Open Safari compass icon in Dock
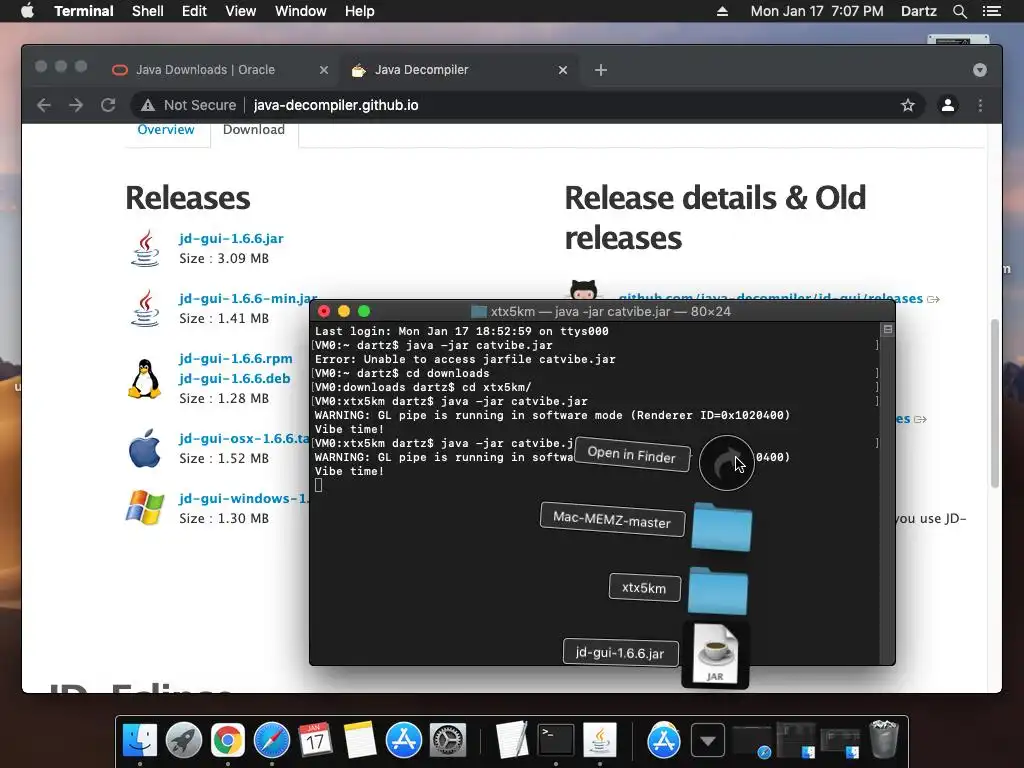Screen dimensions: 1024x768 click(x=272, y=740)
